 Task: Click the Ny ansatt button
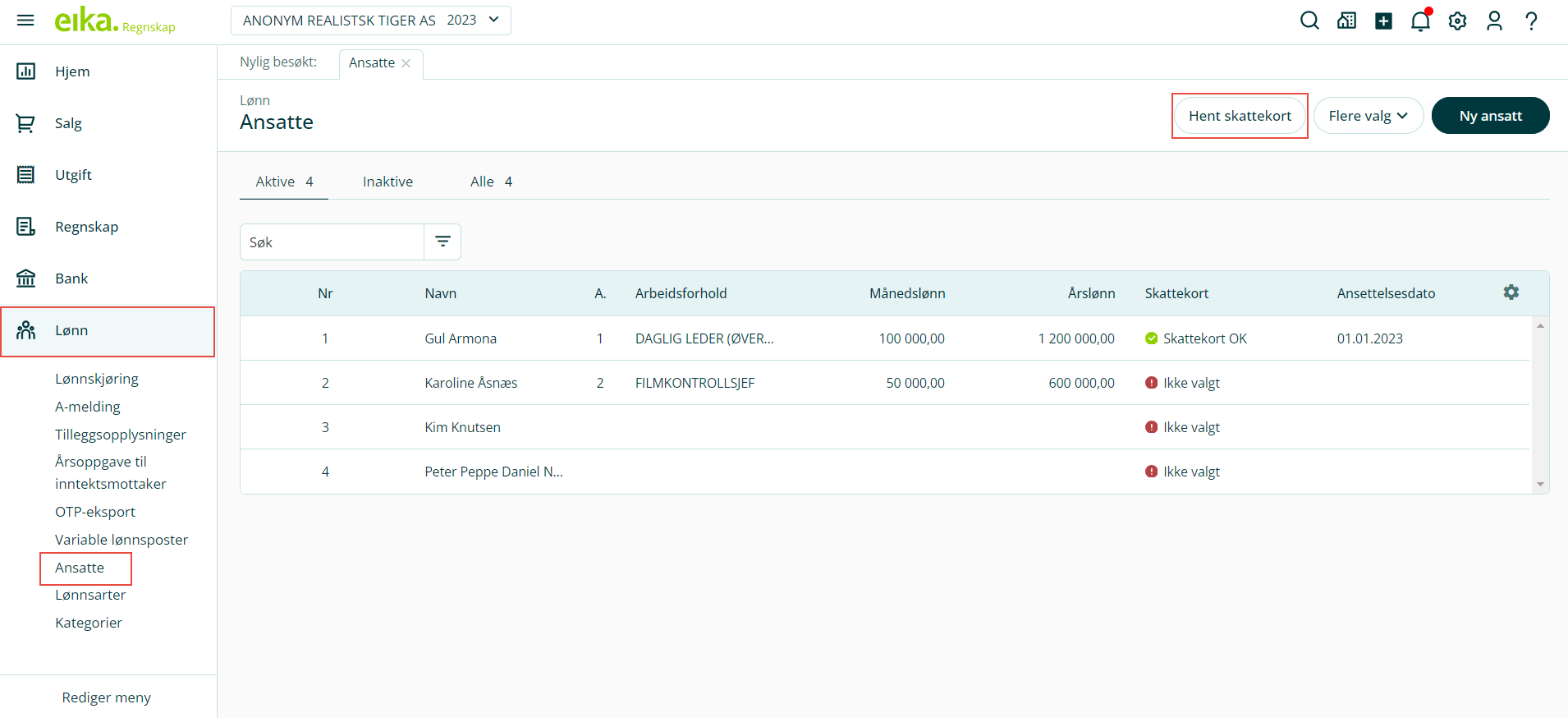tap(1490, 116)
